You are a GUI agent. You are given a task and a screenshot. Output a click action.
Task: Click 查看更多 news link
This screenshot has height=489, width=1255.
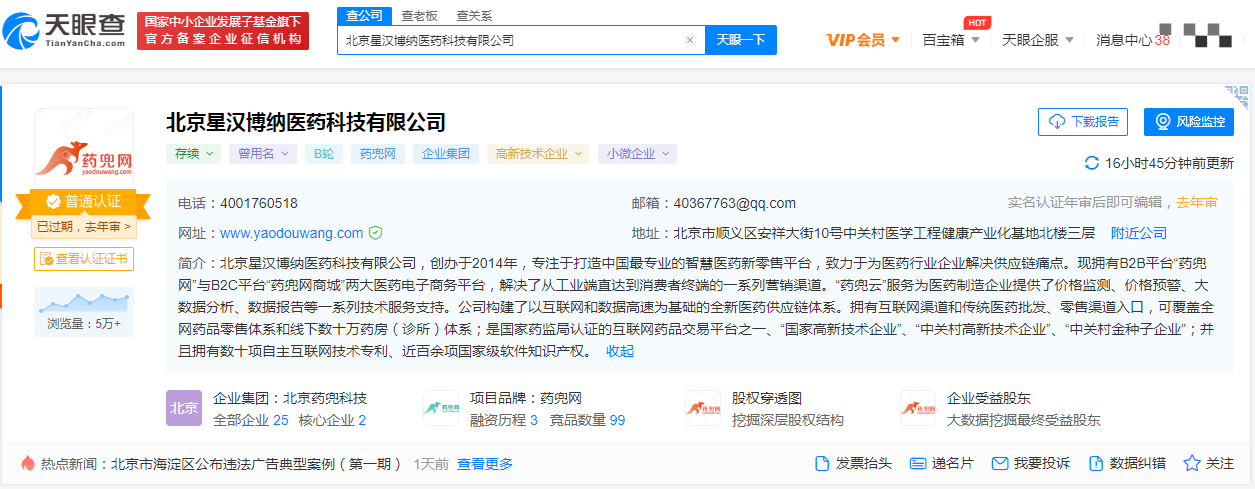(485, 464)
